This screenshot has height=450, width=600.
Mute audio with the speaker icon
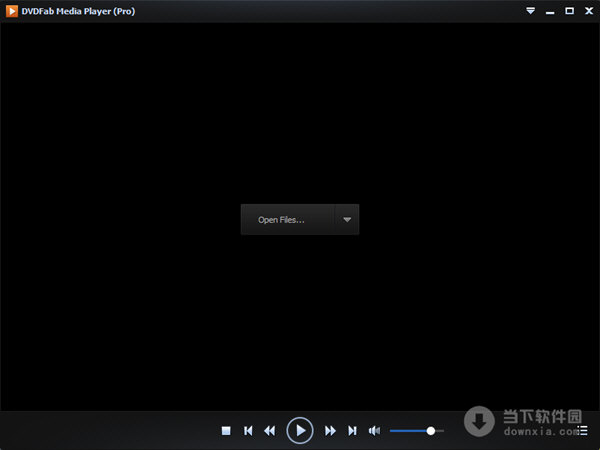(374, 431)
